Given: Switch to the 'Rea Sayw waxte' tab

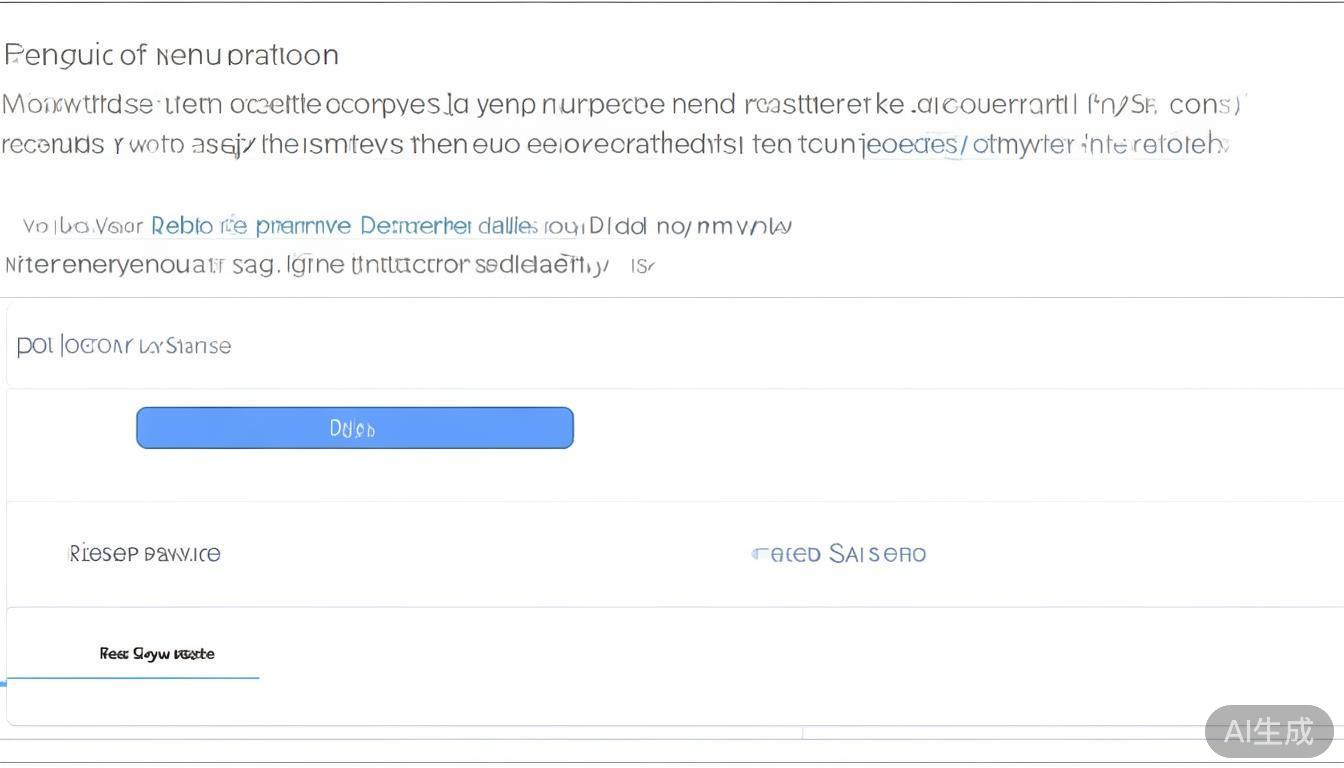Looking at the screenshot, I should click(157, 654).
